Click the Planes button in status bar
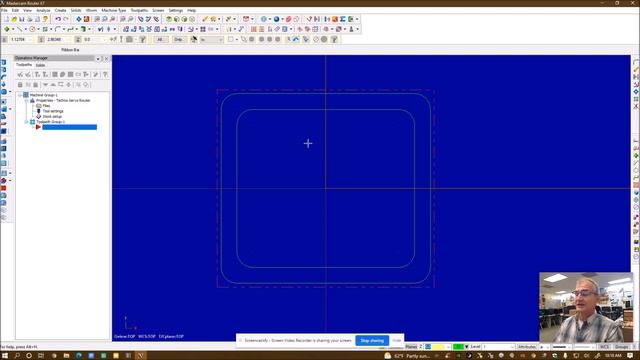 411,347
